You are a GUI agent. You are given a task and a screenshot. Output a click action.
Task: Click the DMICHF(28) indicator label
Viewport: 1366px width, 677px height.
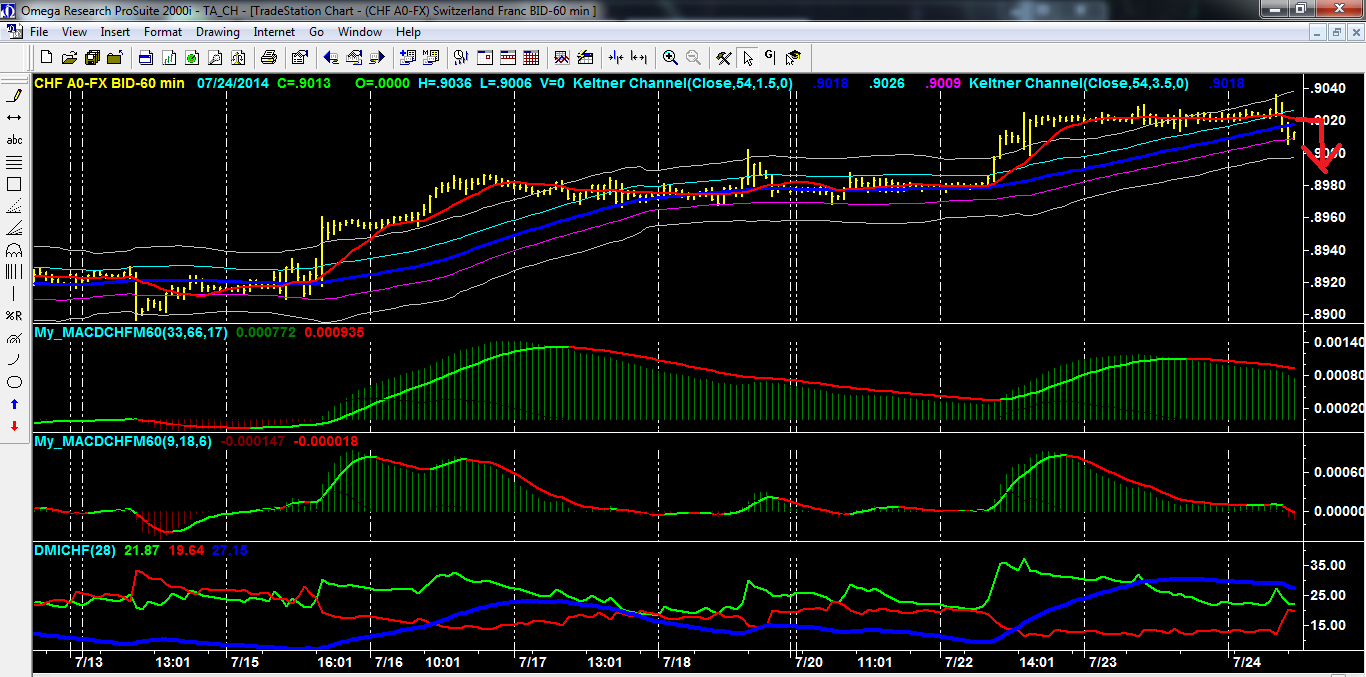pyautogui.click(x=73, y=551)
